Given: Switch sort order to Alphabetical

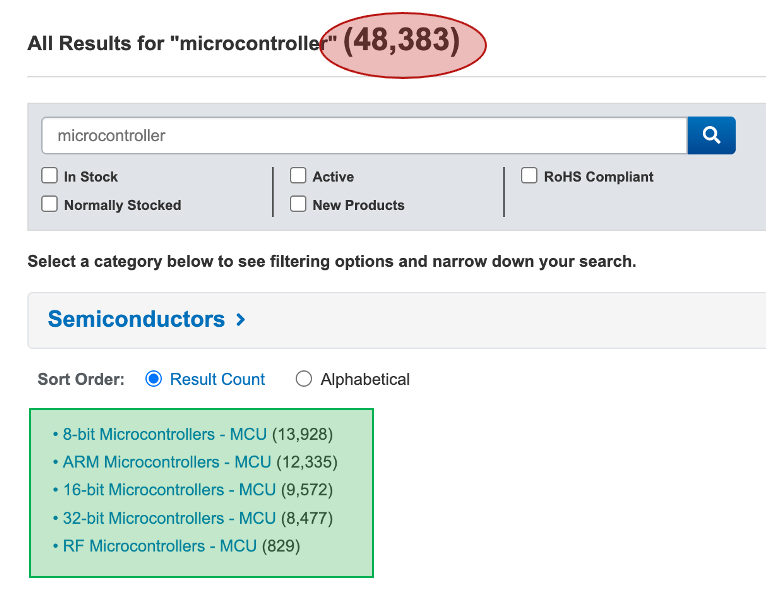Looking at the screenshot, I should [304, 379].
